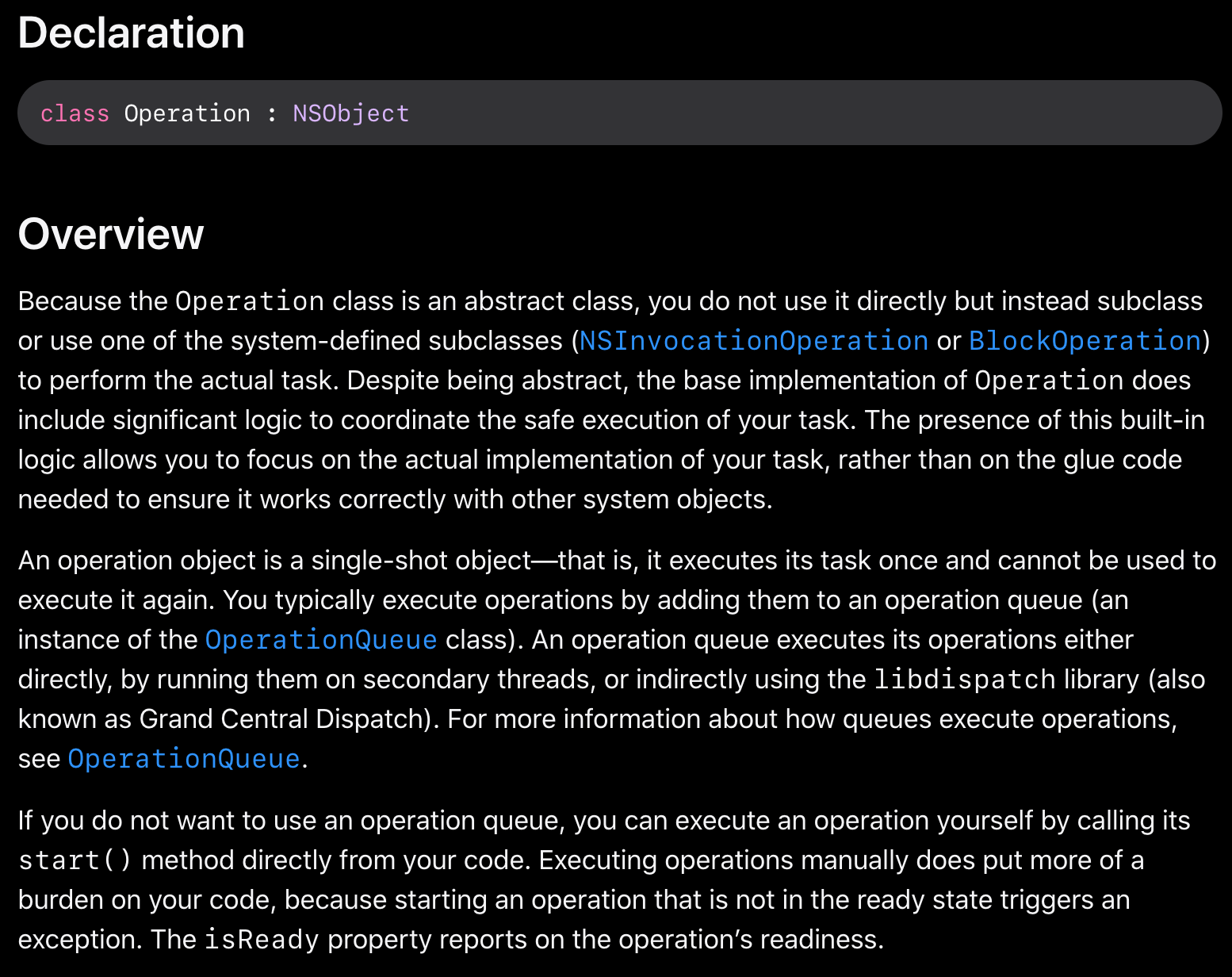Open the BlockOperation link
1232x977 pixels.
click(x=1085, y=341)
